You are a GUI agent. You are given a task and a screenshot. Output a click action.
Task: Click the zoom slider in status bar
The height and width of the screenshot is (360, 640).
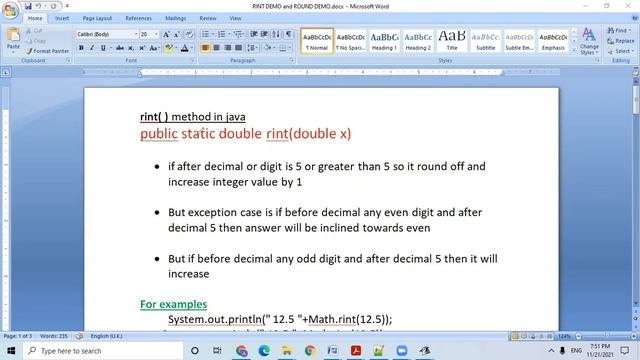click(606, 336)
